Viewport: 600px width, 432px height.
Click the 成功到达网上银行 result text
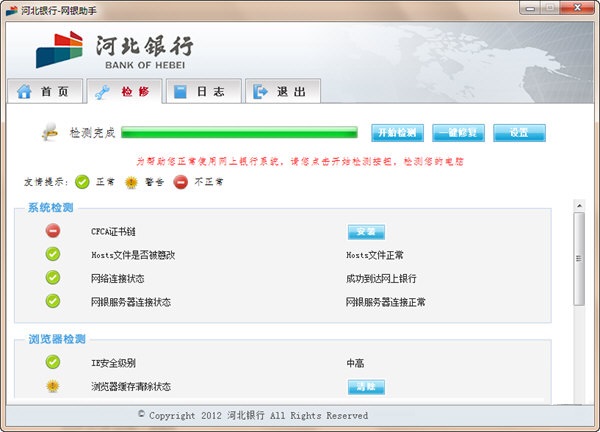coord(381,279)
